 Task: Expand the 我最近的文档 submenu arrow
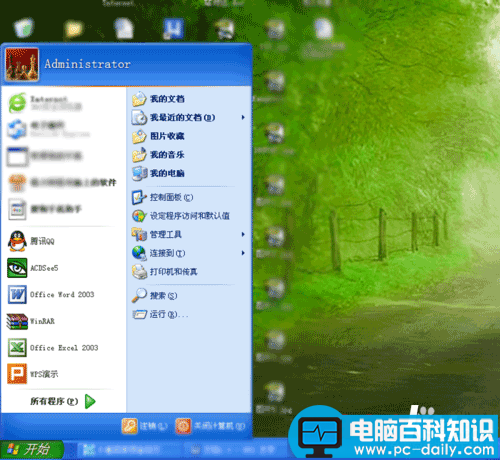pos(243,117)
